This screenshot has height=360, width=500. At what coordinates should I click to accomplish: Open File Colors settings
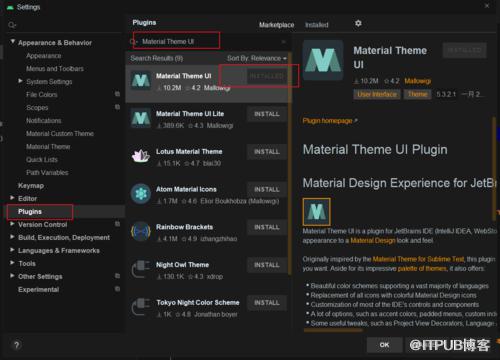(x=42, y=95)
